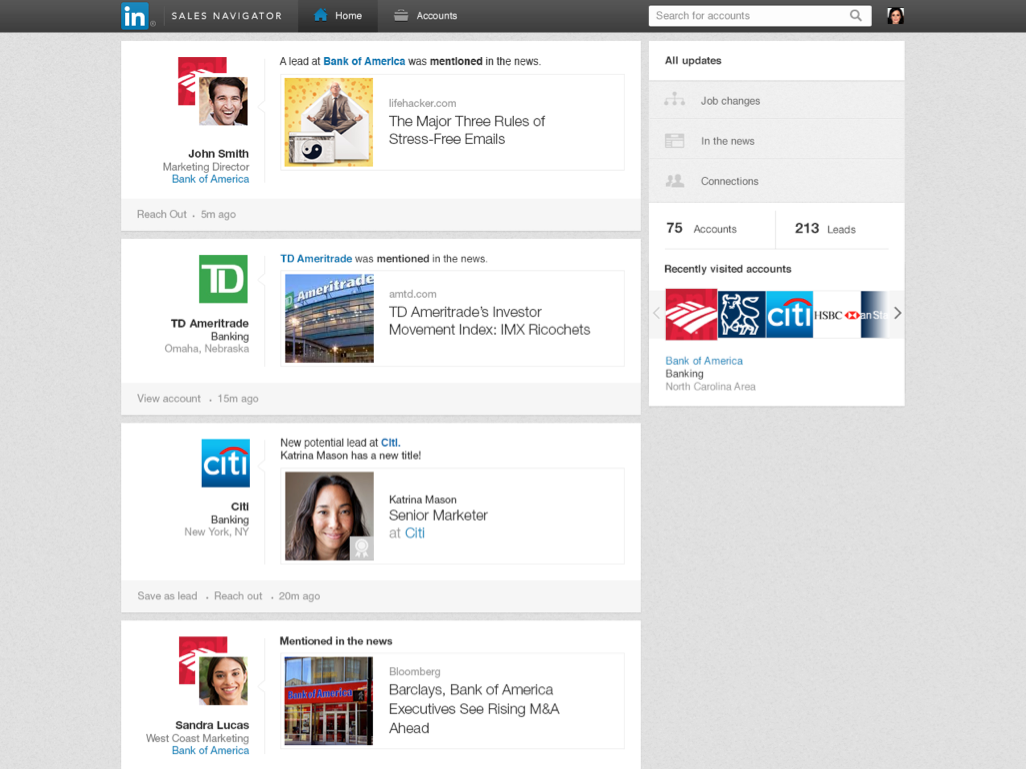The height and width of the screenshot is (769, 1026).
Task: Click Reach Out under John Smith
Action: (162, 214)
